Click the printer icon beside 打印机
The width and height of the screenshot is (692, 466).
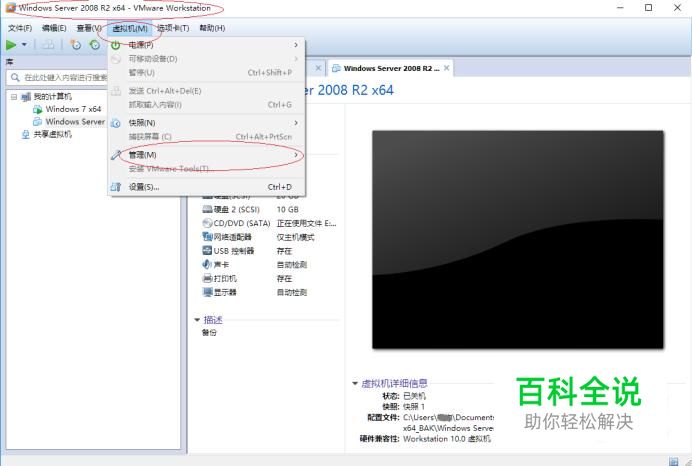pos(207,278)
